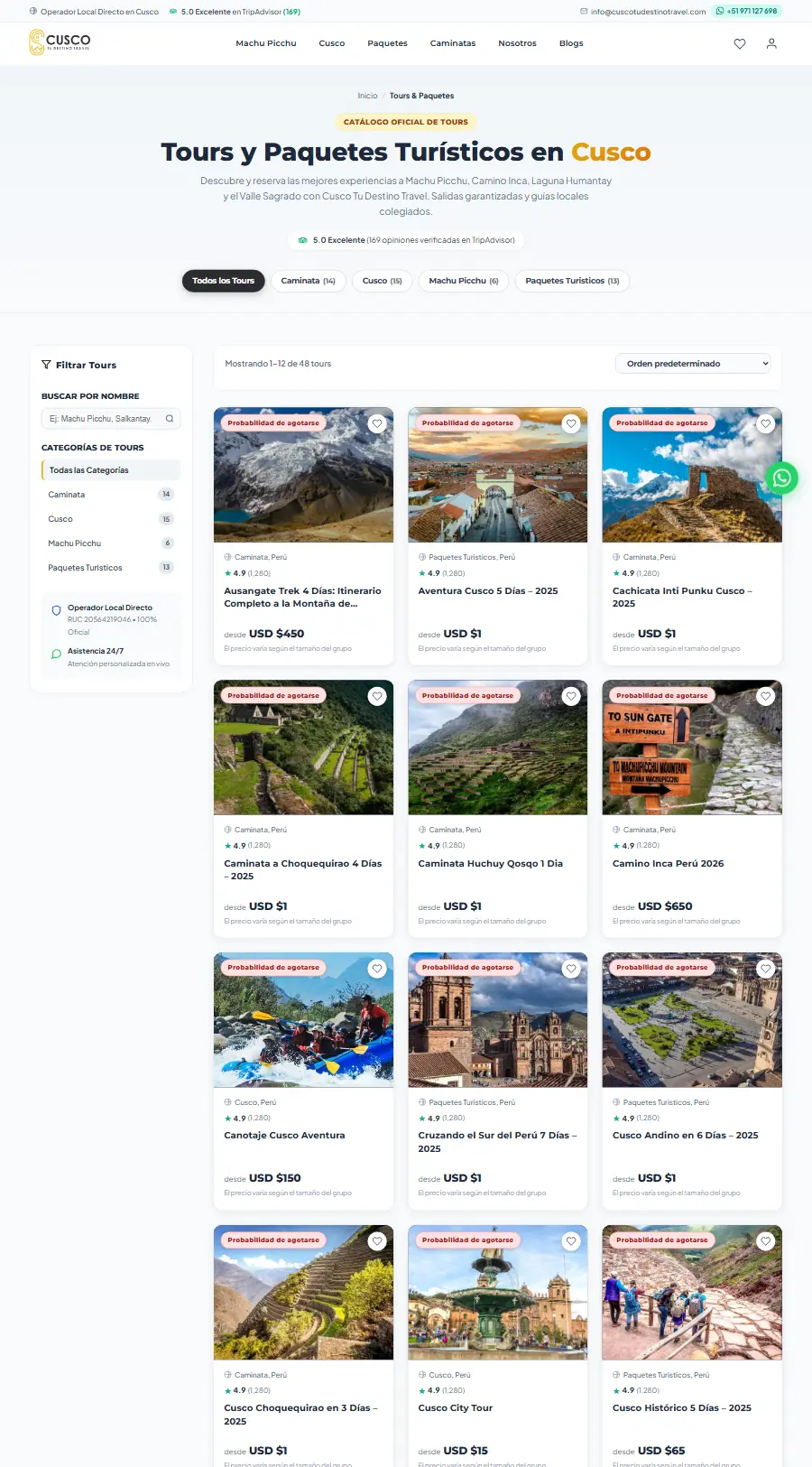Select Todas las Categorías in sidebar
This screenshot has height=1467, width=812.
pyautogui.click(x=111, y=470)
